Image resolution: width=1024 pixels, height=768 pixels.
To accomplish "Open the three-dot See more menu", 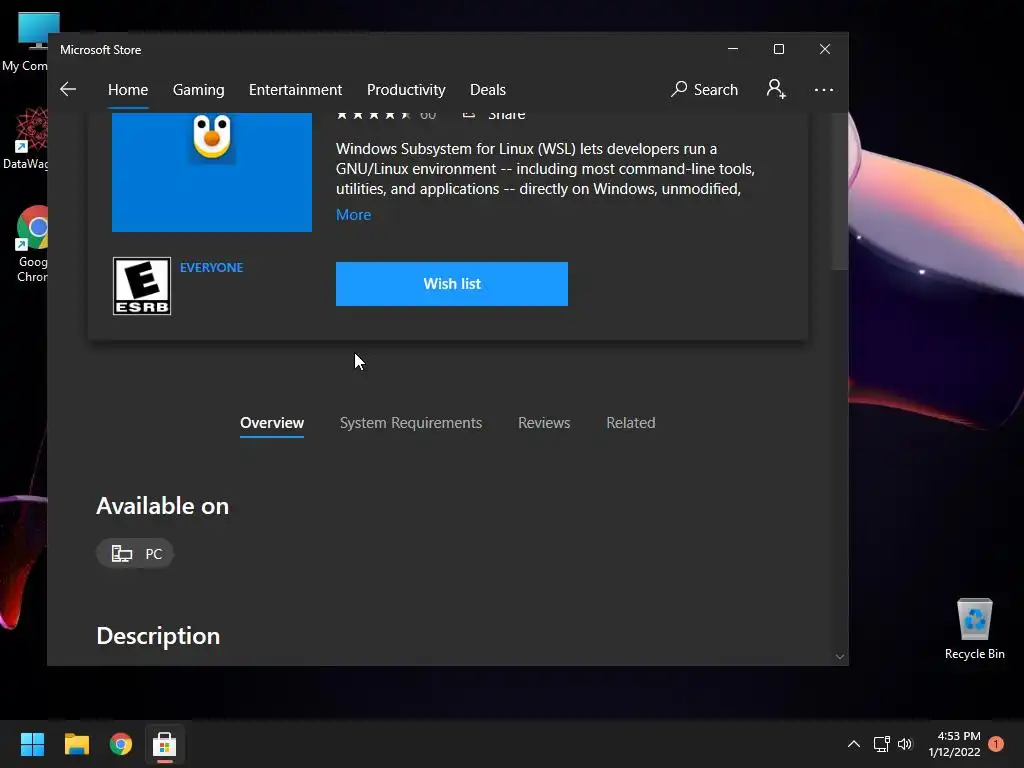I will pos(824,89).
